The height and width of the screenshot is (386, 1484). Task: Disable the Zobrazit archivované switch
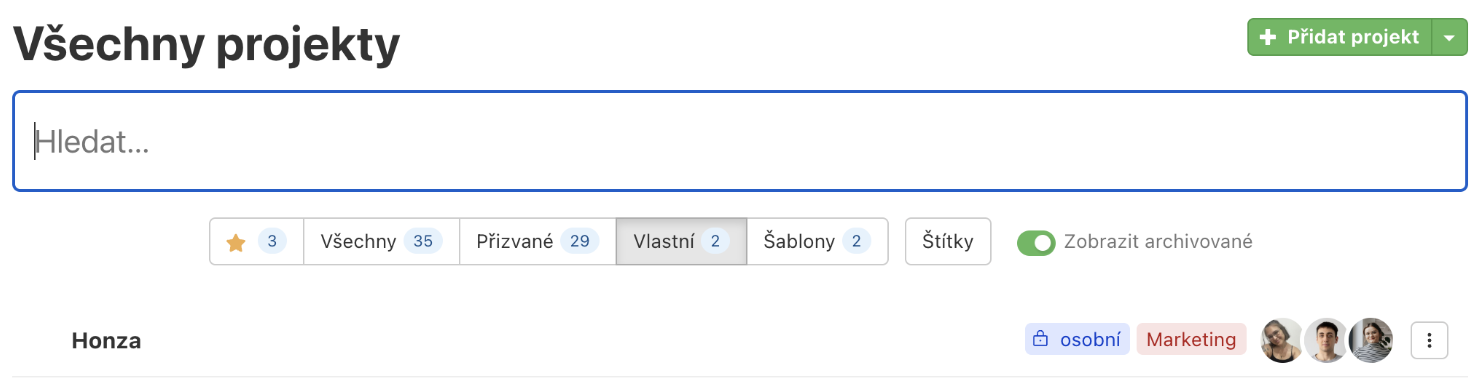click(x=1036, y=242)
